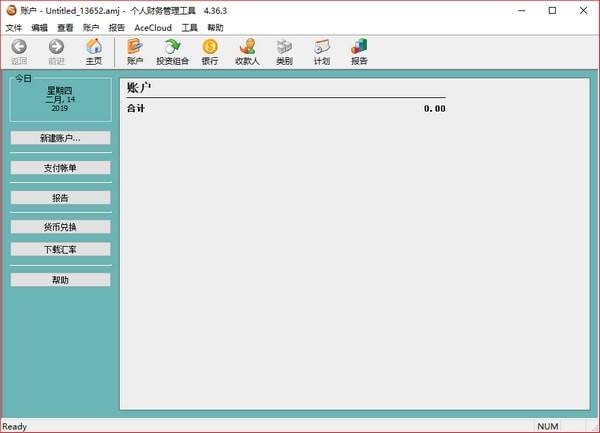The height and width of the screenshot is (433, 600).
Task: Click the sidebar 帮助 (Help) button
Action: coord(60,280)
